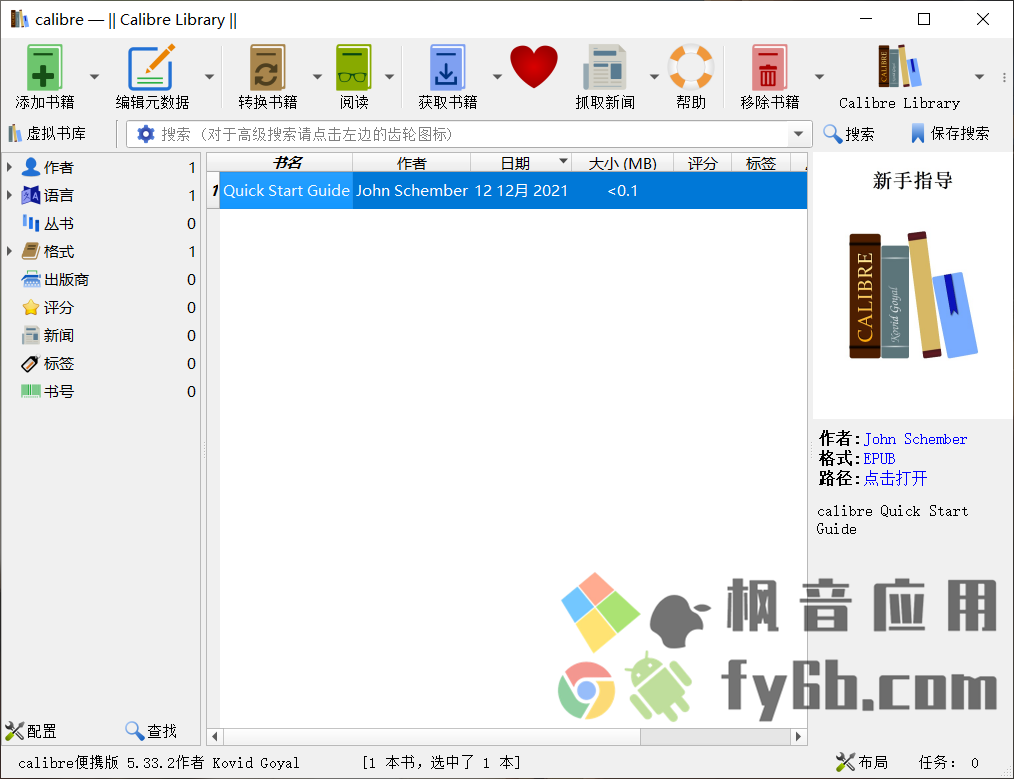Screen dimensions: 1014x779
Task: Click John Schember cell in book row
Action: point(411,191)
